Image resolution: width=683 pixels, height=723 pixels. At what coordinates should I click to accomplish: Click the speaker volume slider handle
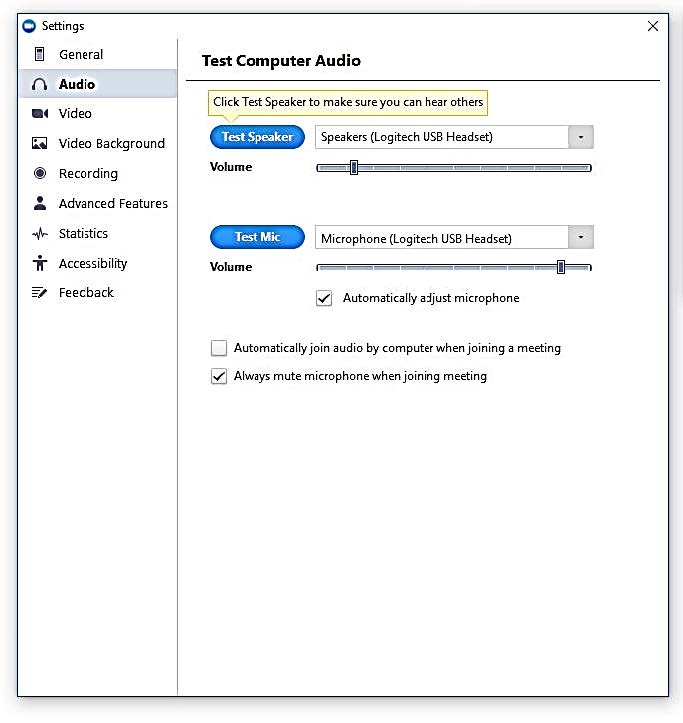pos(354,167)
